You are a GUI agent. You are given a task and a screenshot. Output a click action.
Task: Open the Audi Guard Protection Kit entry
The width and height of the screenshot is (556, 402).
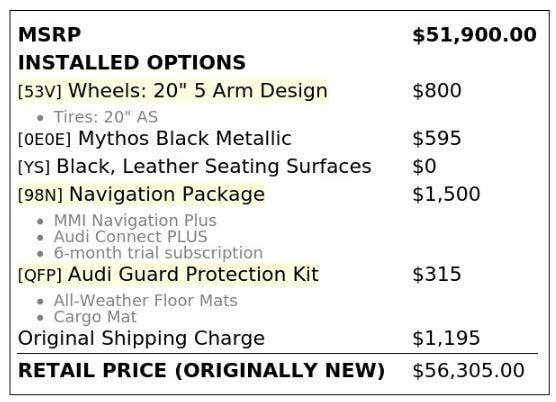pos(193,274)
